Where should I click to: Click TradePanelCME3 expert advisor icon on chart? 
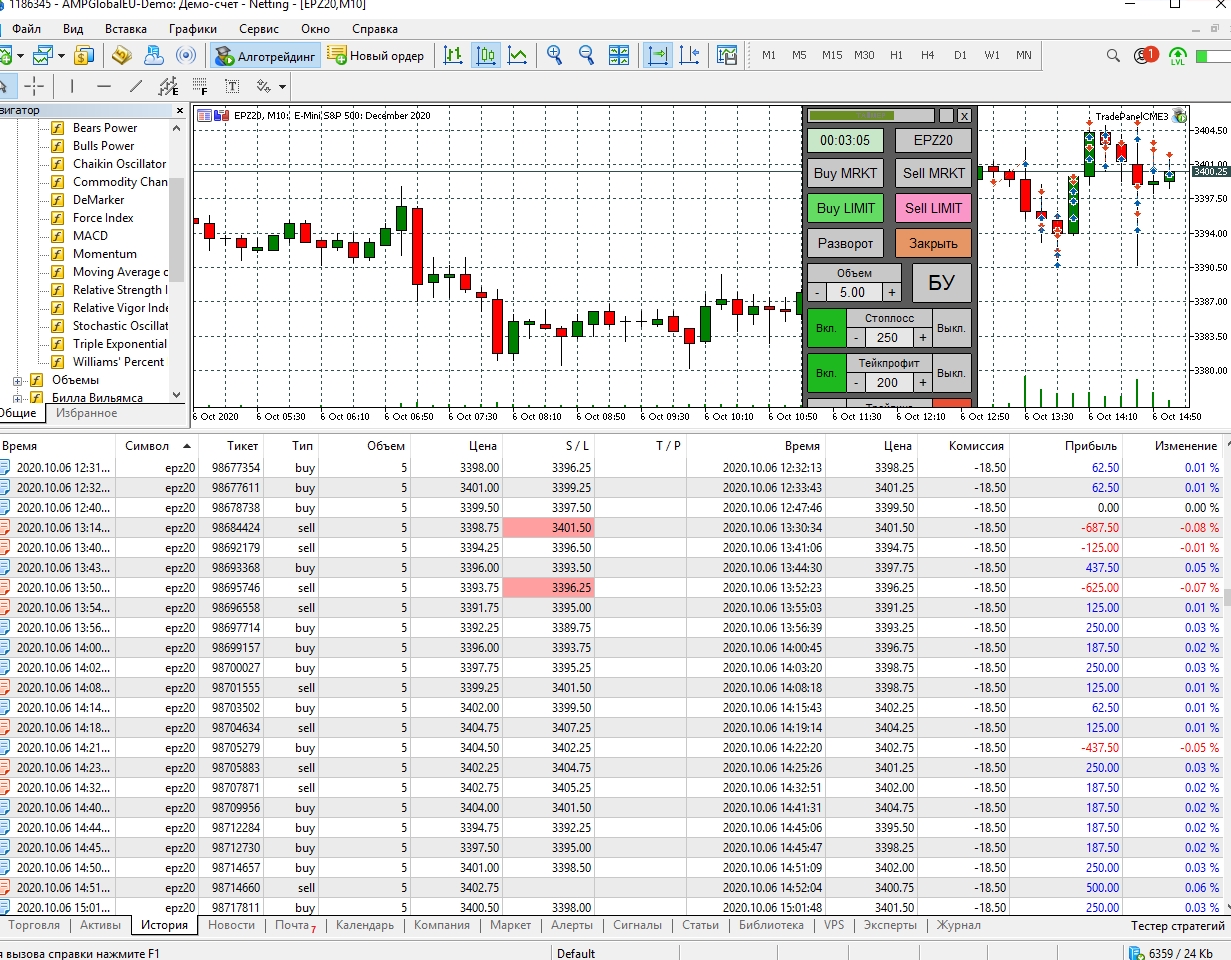(1180, 116)
